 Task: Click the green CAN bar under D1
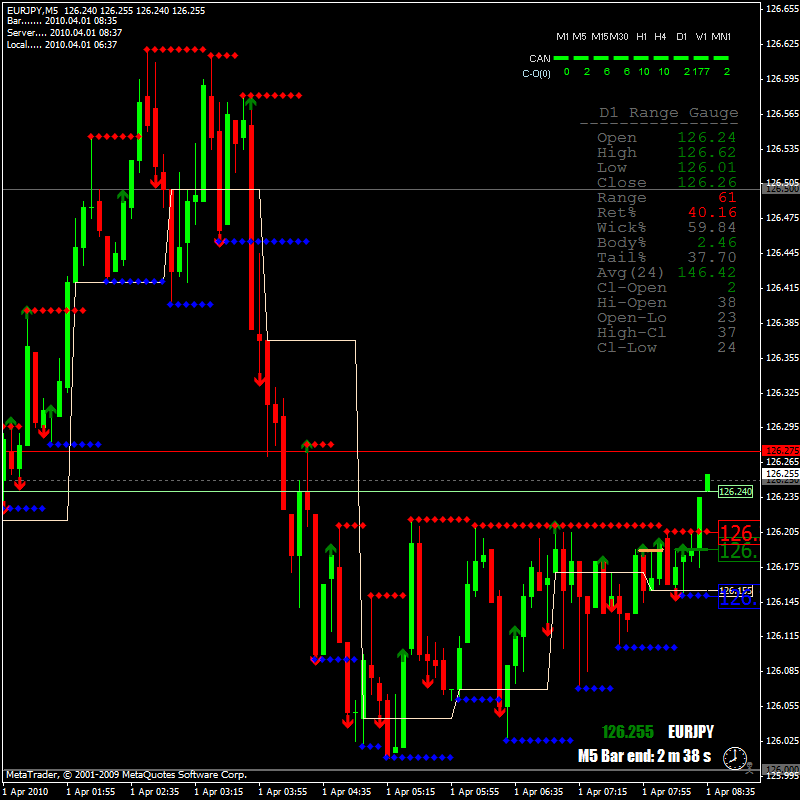pyautogui.click(x=681, y=58)
